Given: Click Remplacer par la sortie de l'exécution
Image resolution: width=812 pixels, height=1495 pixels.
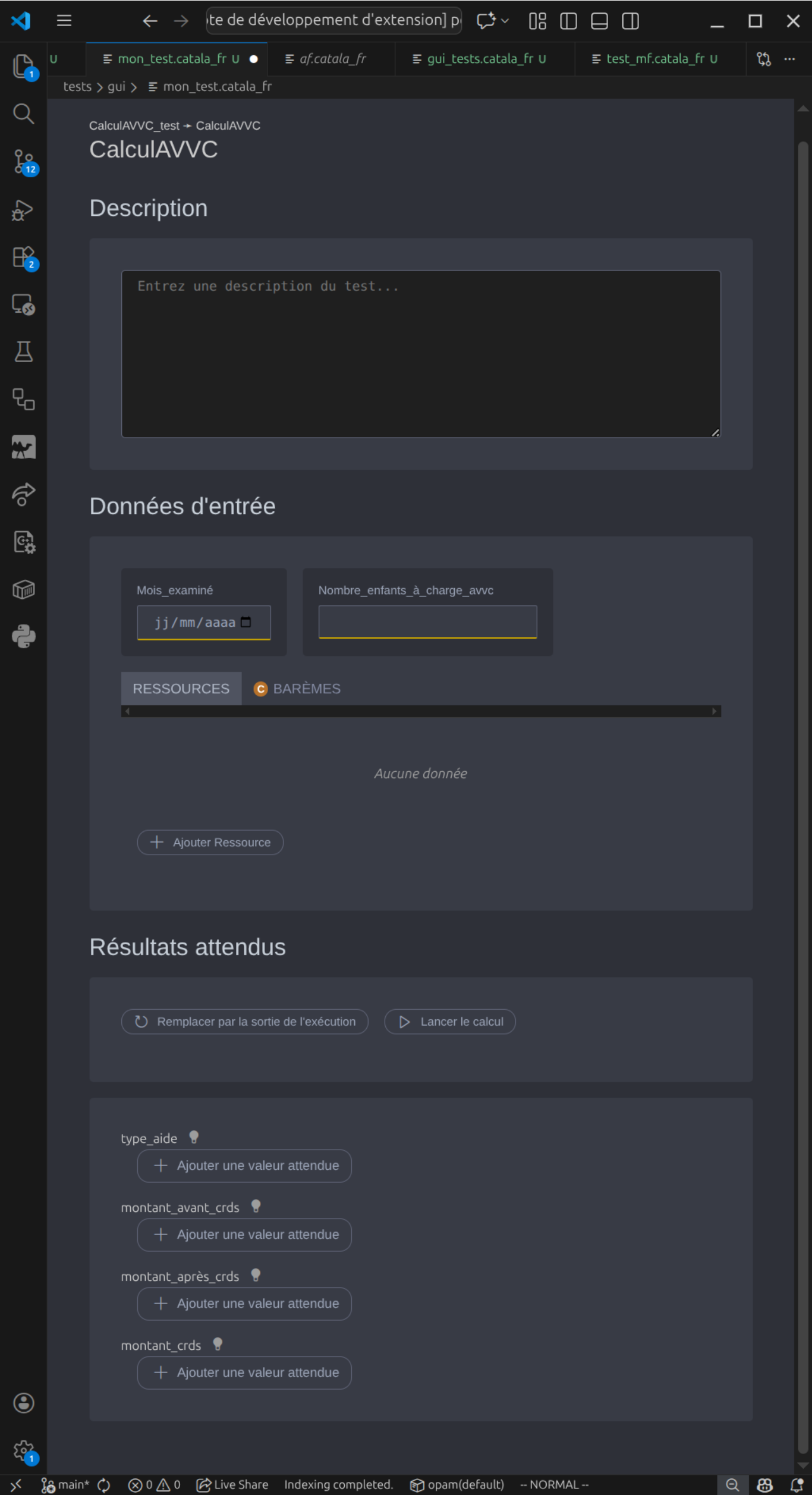Looking at the screenshot, I should (x=245, y=1022).
